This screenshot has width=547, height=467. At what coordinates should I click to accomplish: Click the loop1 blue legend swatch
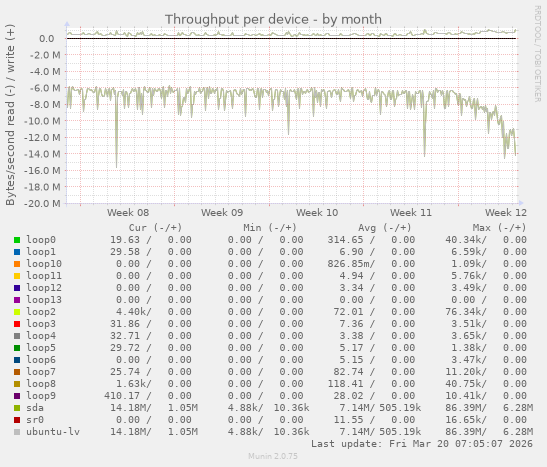pyautogui.click(x=17, y=252)
